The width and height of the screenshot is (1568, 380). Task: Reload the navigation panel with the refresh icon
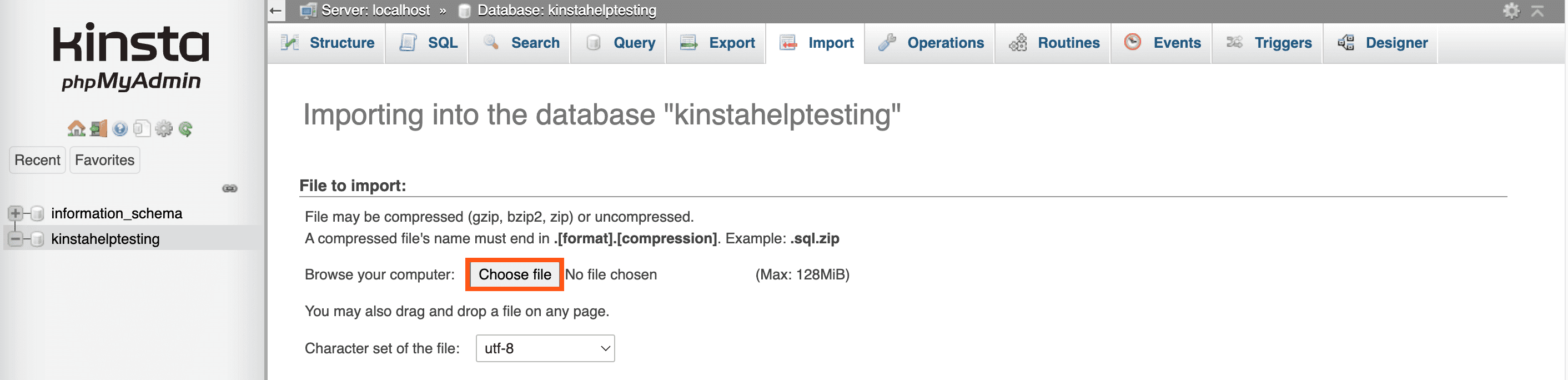coord(184,128)
